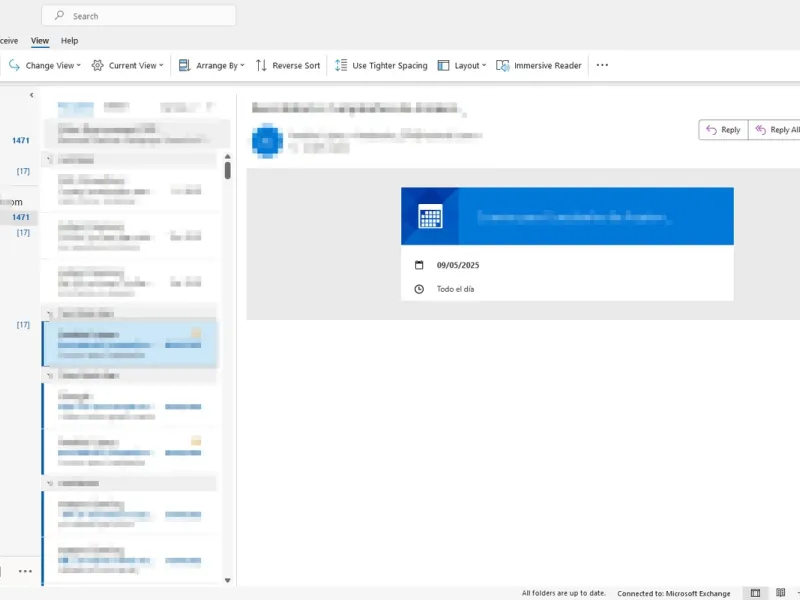Click the Immersive Reader icon
The width and height of the screenshot is (800, 600).
click(503, 65)
